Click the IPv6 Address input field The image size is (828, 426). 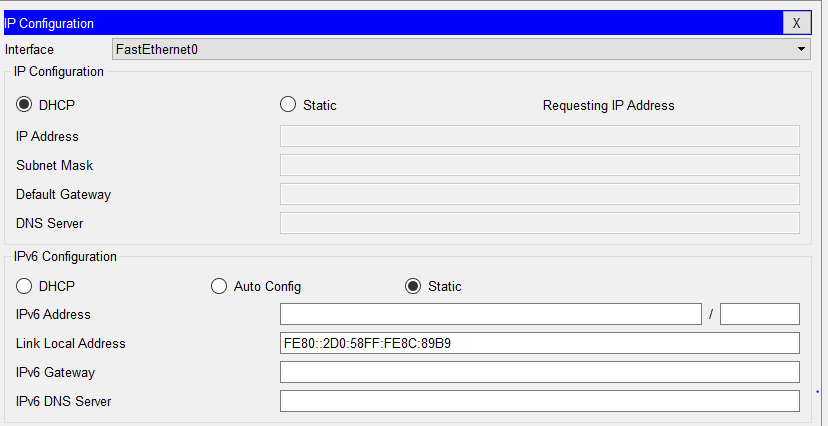tap(491, 314)
